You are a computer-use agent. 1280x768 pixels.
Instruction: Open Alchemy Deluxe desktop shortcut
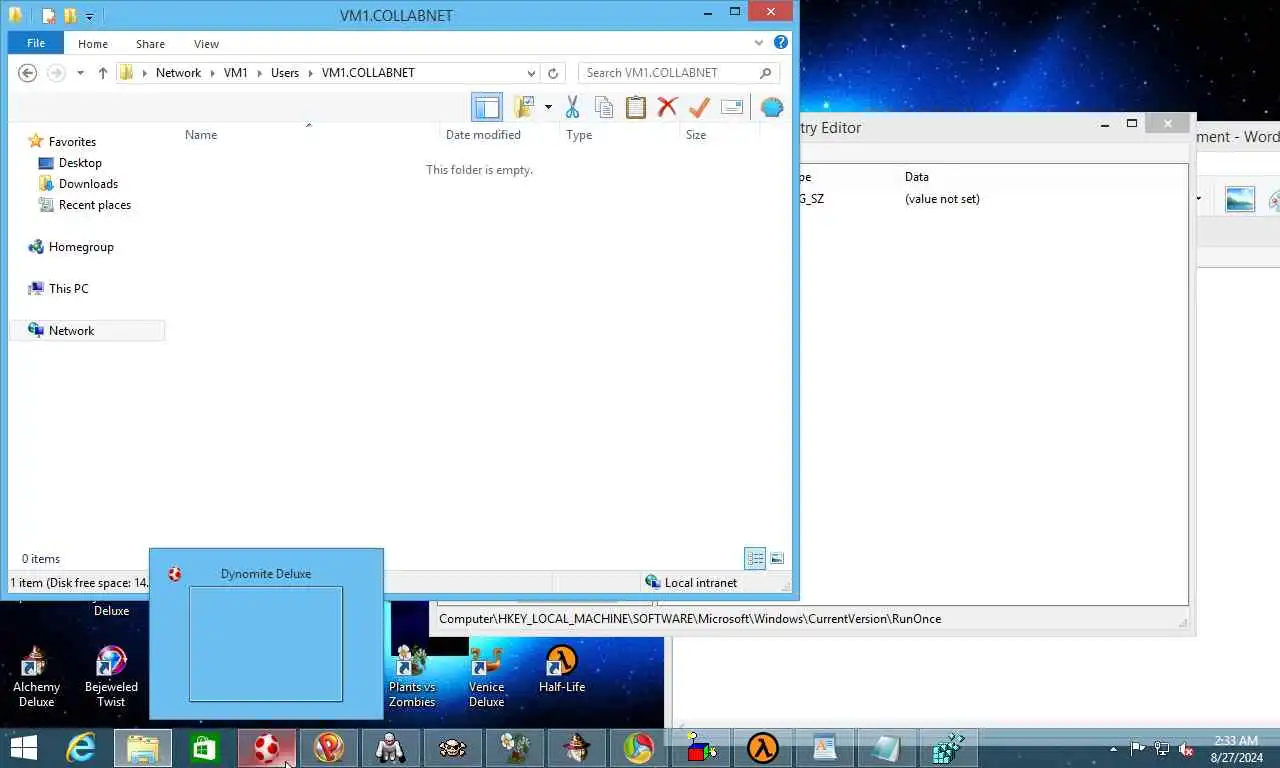coord(36,676)
